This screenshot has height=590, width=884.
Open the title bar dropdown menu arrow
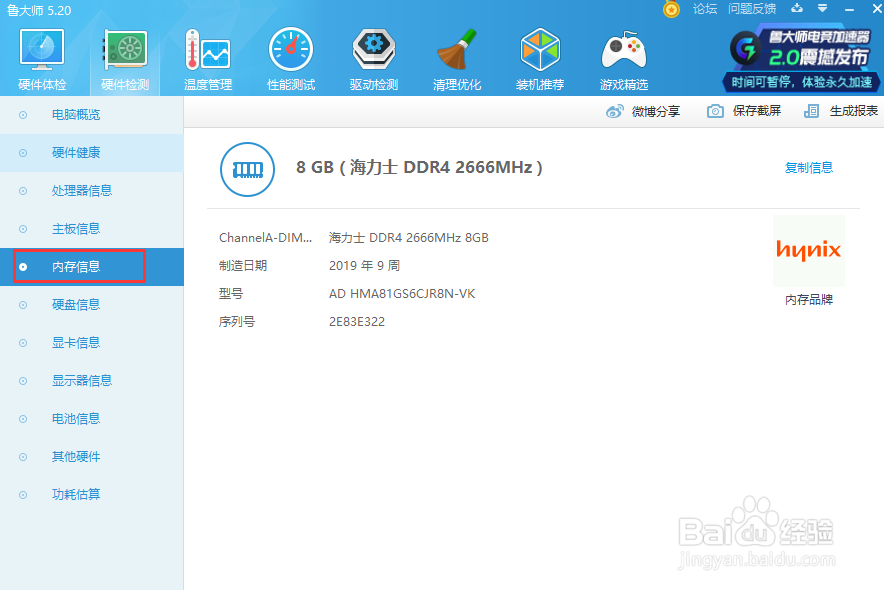[823, 8]
